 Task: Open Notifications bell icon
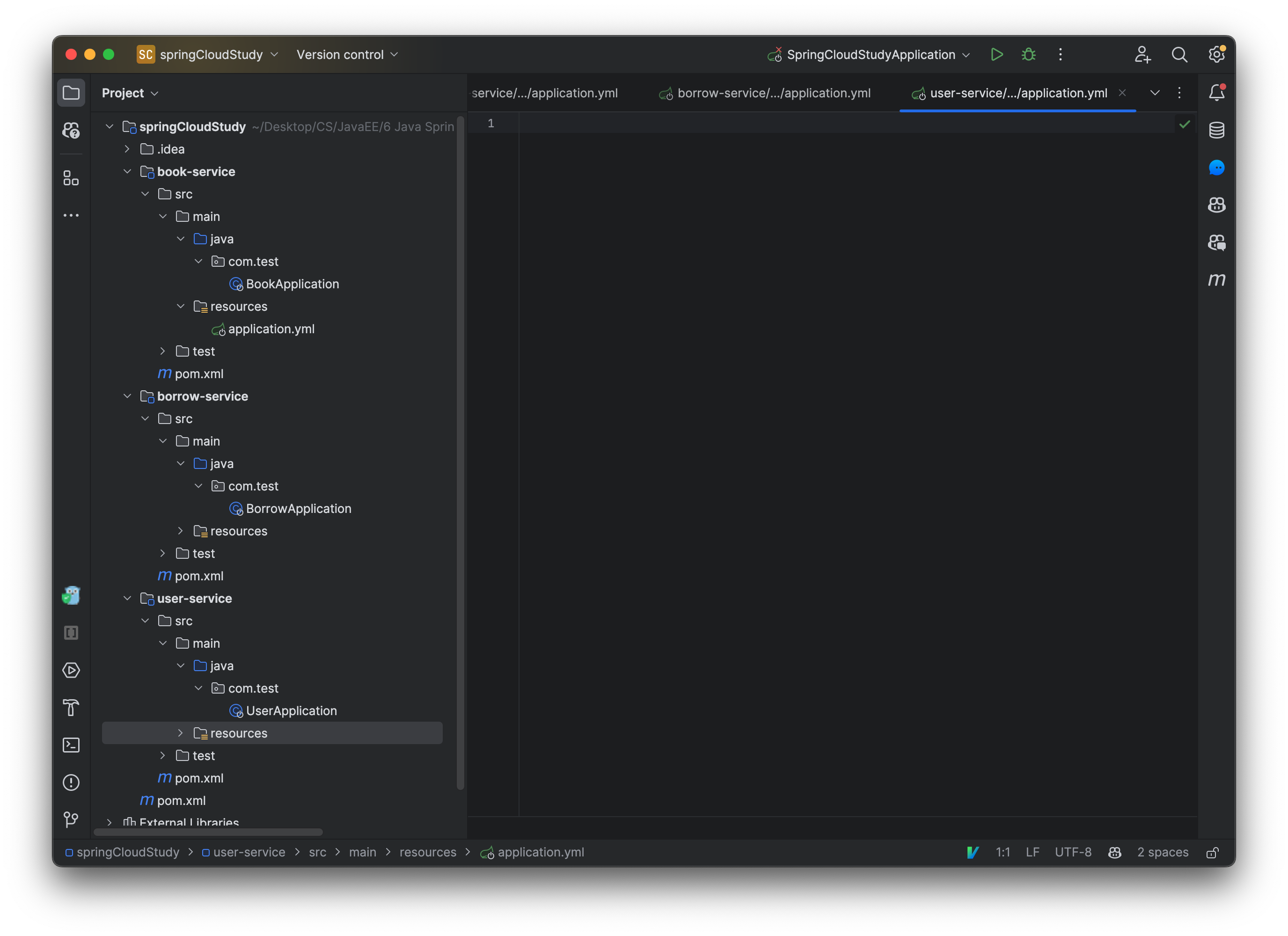(1216, 93)
